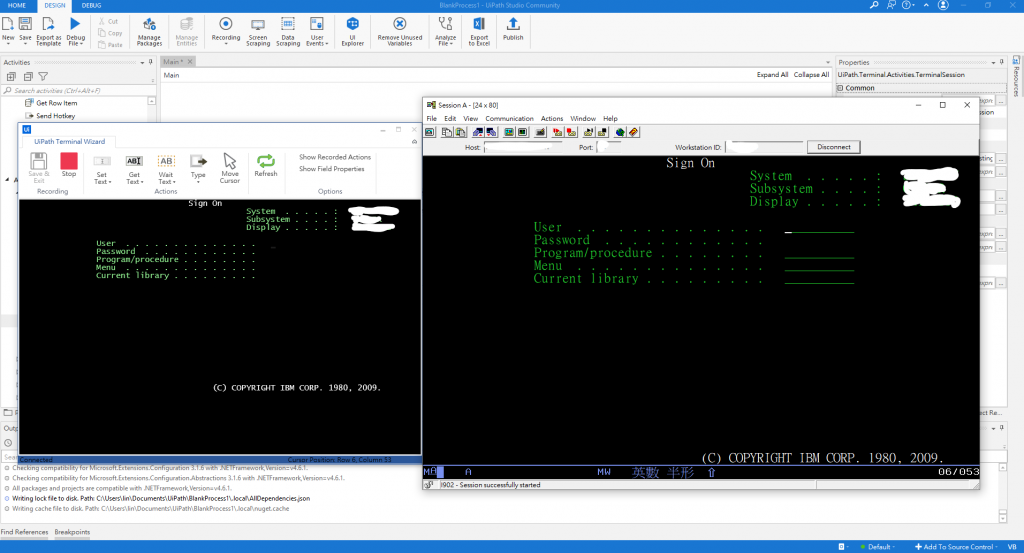Click the Screen Scraping tool
The image size is (1024, 553).
pos(258,31)
